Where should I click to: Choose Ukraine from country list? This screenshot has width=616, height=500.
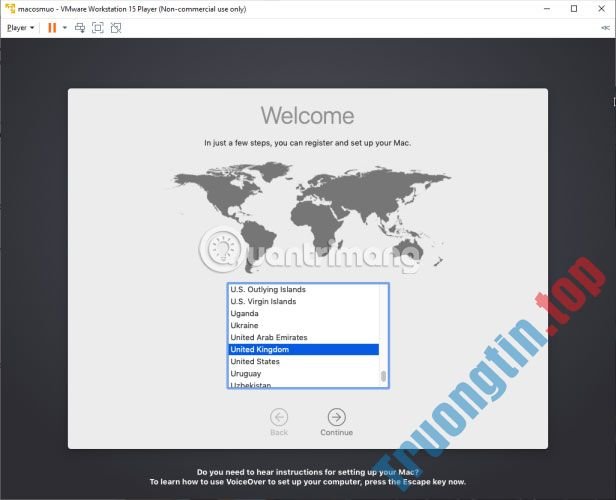coord(303,326)
